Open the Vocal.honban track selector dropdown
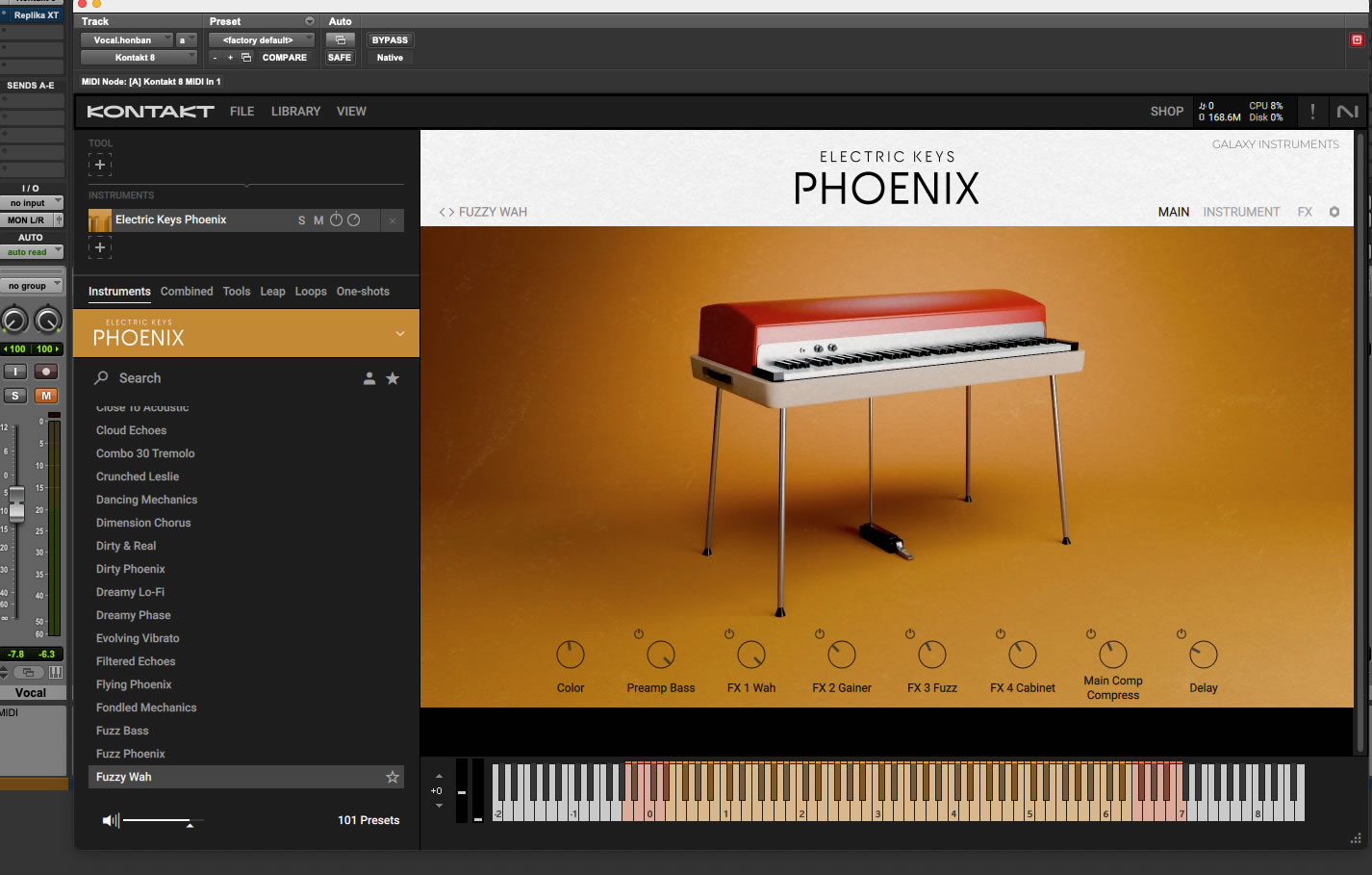The height and width of the screenshot is (875, 1372). click(x=126, y=40)
